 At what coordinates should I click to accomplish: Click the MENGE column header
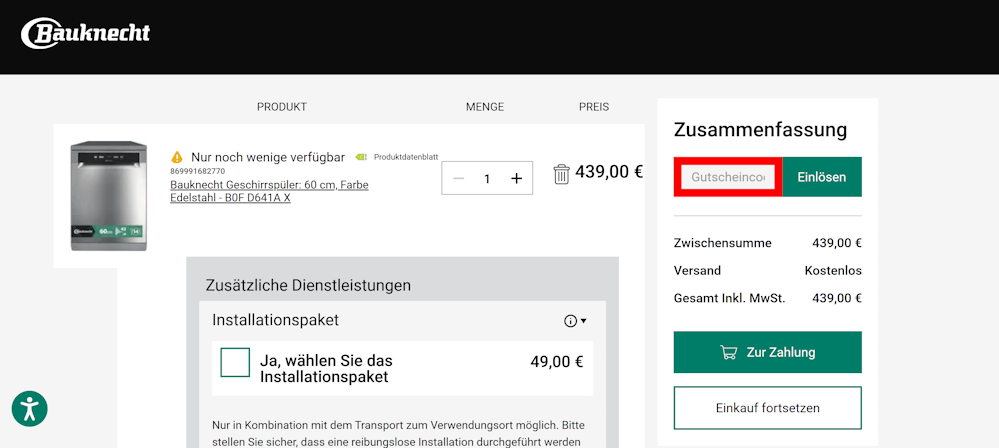click(x=485, y=107)
